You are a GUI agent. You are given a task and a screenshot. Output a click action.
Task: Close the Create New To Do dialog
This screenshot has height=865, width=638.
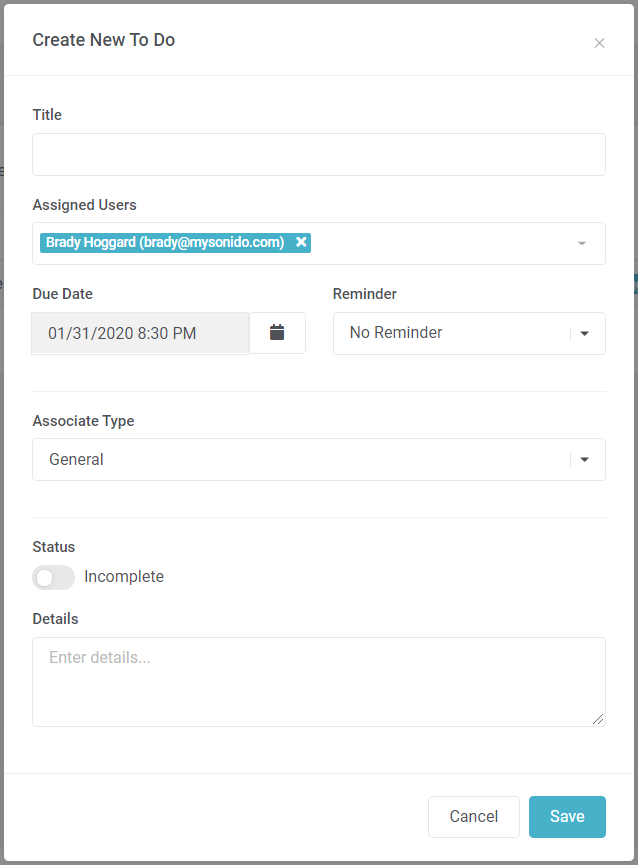tap(599, 43)
